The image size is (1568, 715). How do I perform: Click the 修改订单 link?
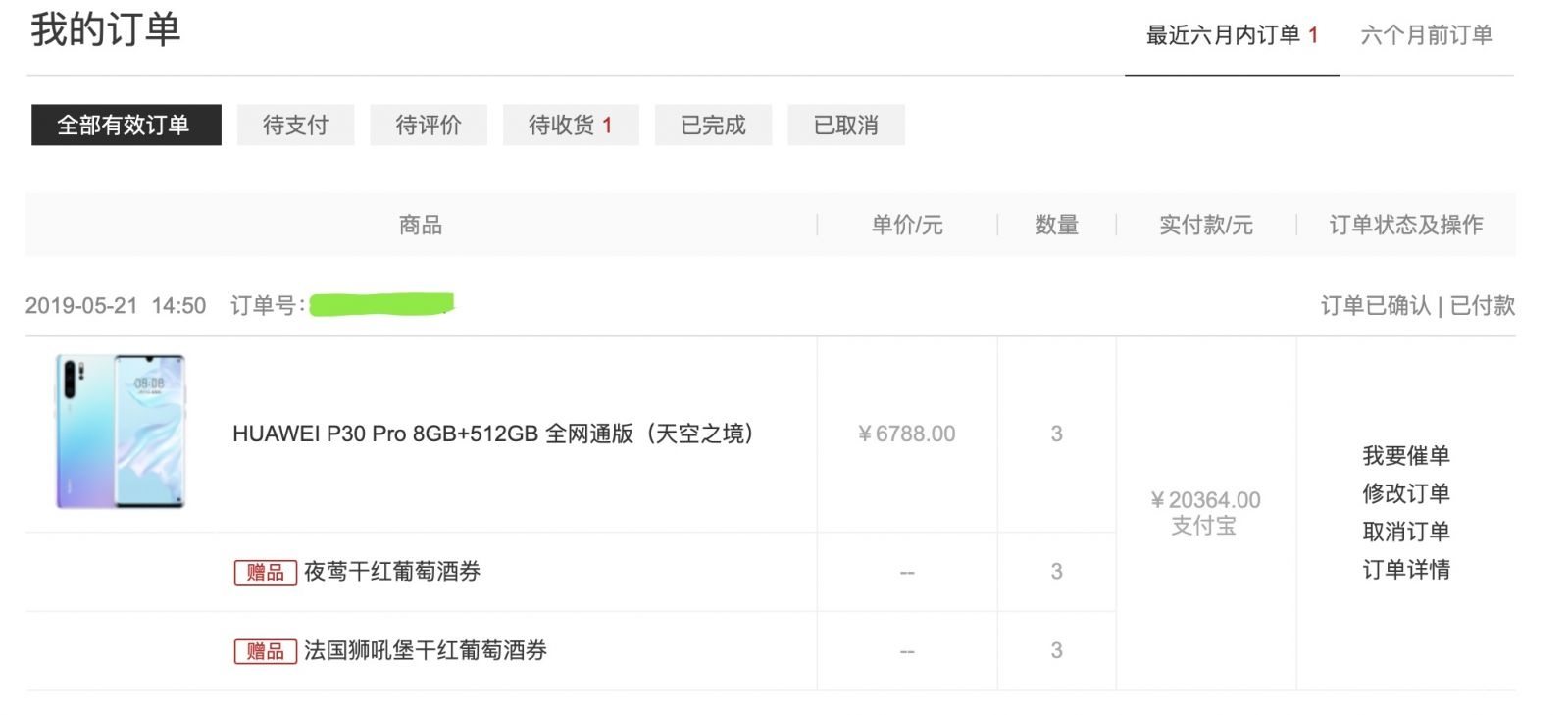pyautogui.click(x=1405, y=493)
